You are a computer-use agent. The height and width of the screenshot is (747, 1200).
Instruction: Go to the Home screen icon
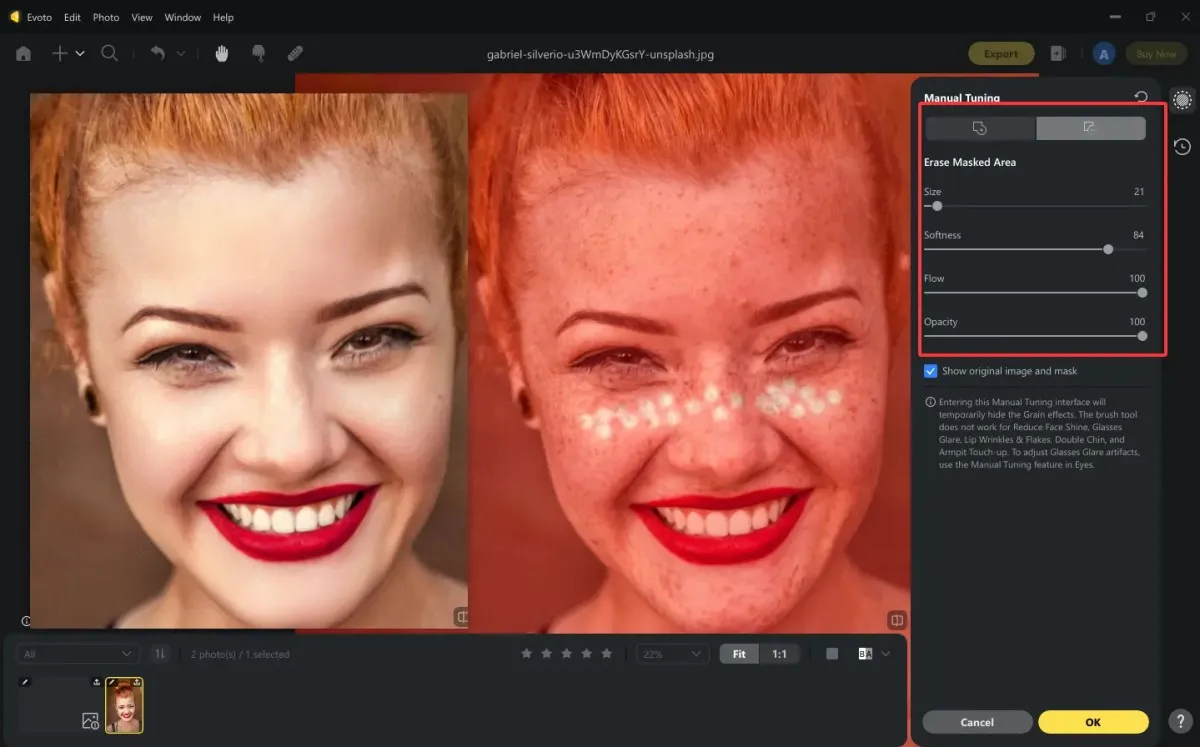23,54
